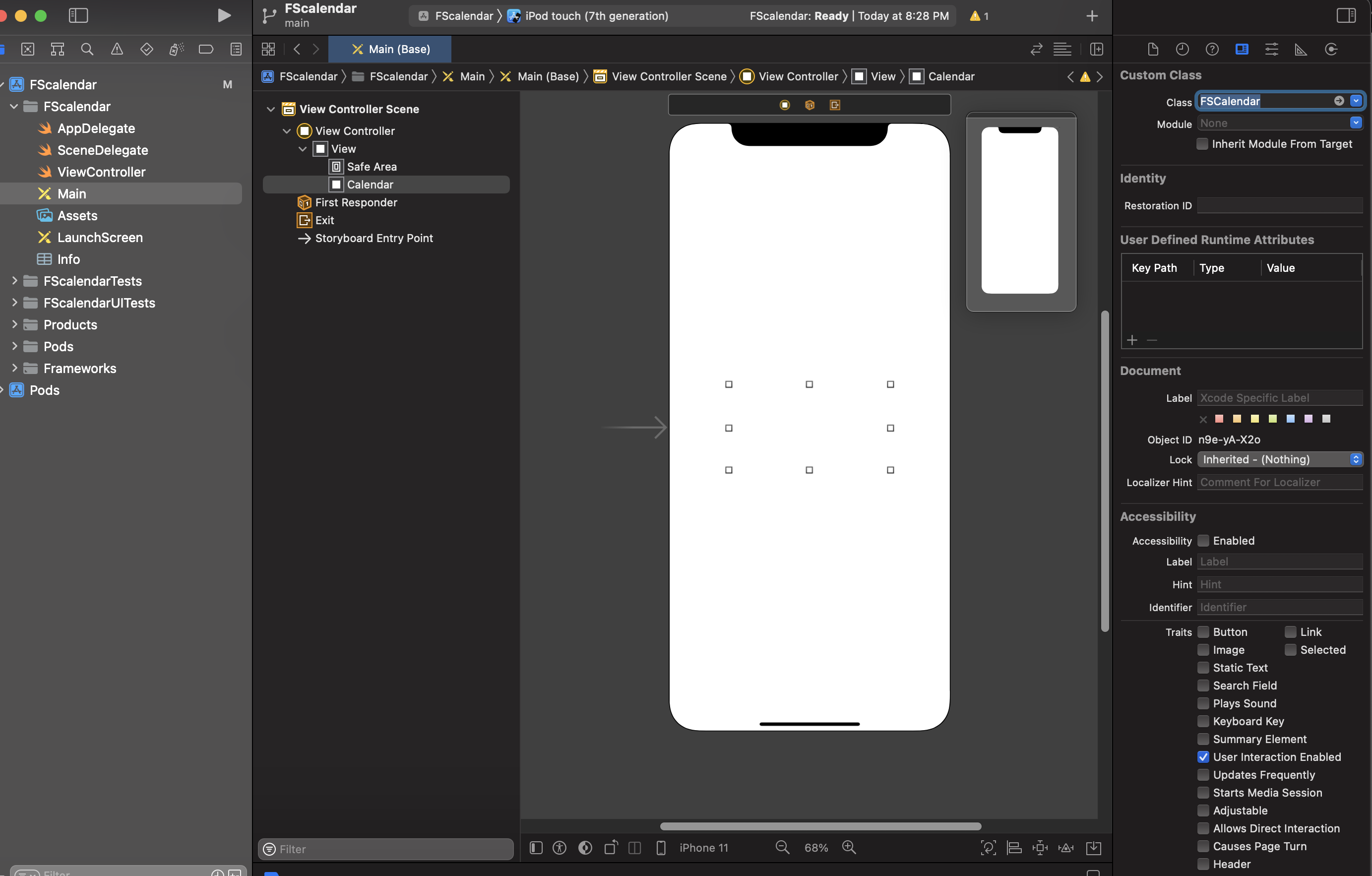1372x876 pixels.
Task: Enable Inherit Module From Target checkbox
Action: 1202,144
